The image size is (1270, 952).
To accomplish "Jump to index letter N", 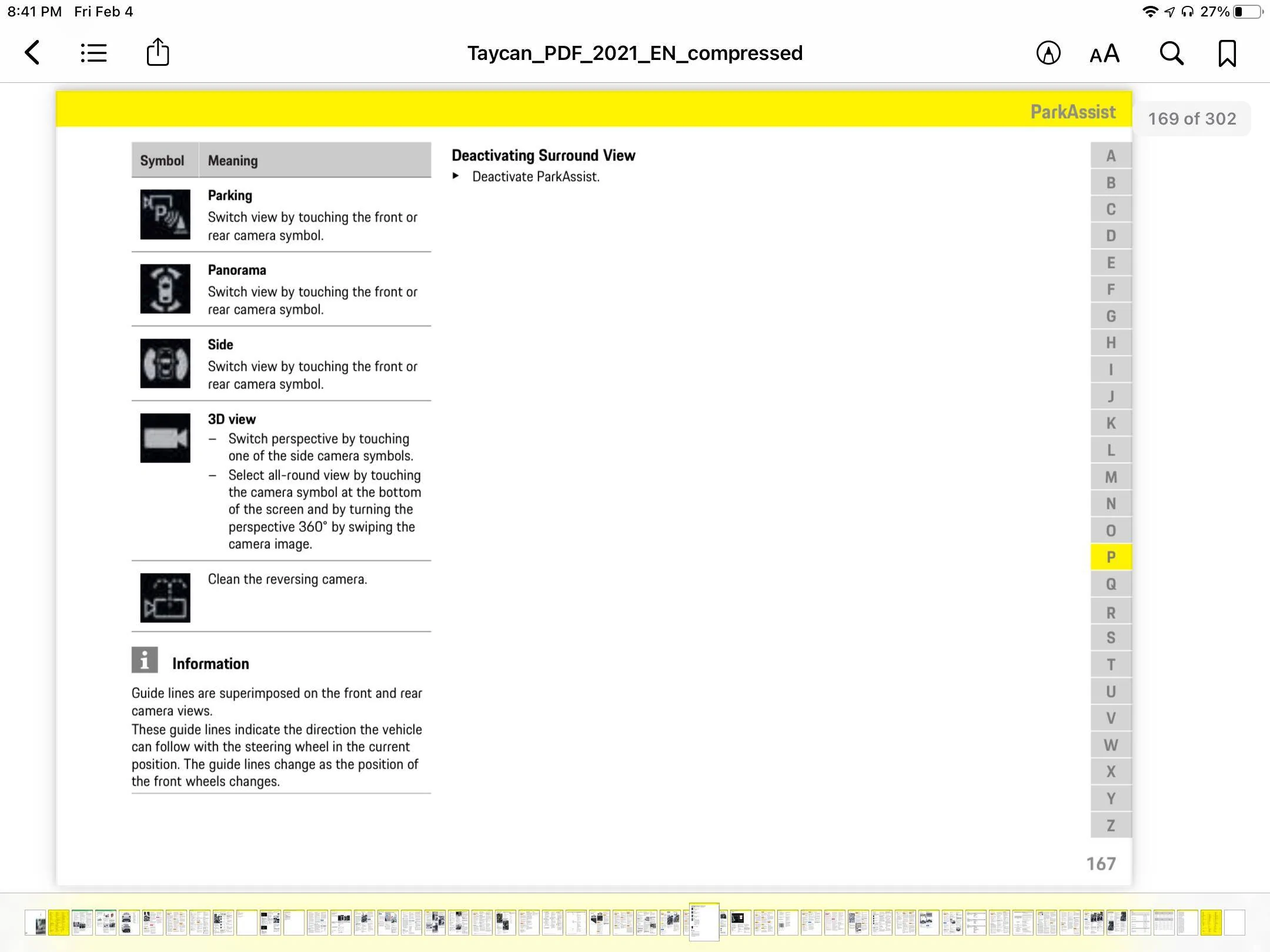I will point(1111,504).
